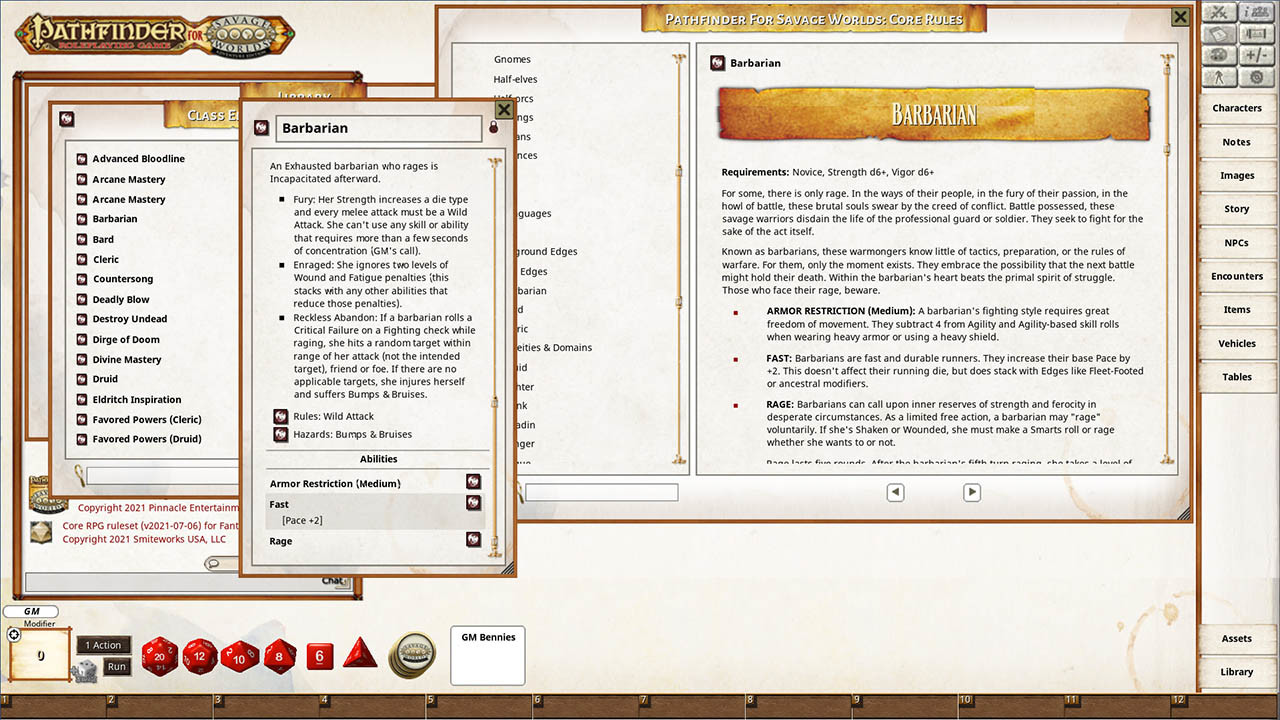Roll the d12 die
The height and width of the screenshot is (720, 1280).
[197, 656]
